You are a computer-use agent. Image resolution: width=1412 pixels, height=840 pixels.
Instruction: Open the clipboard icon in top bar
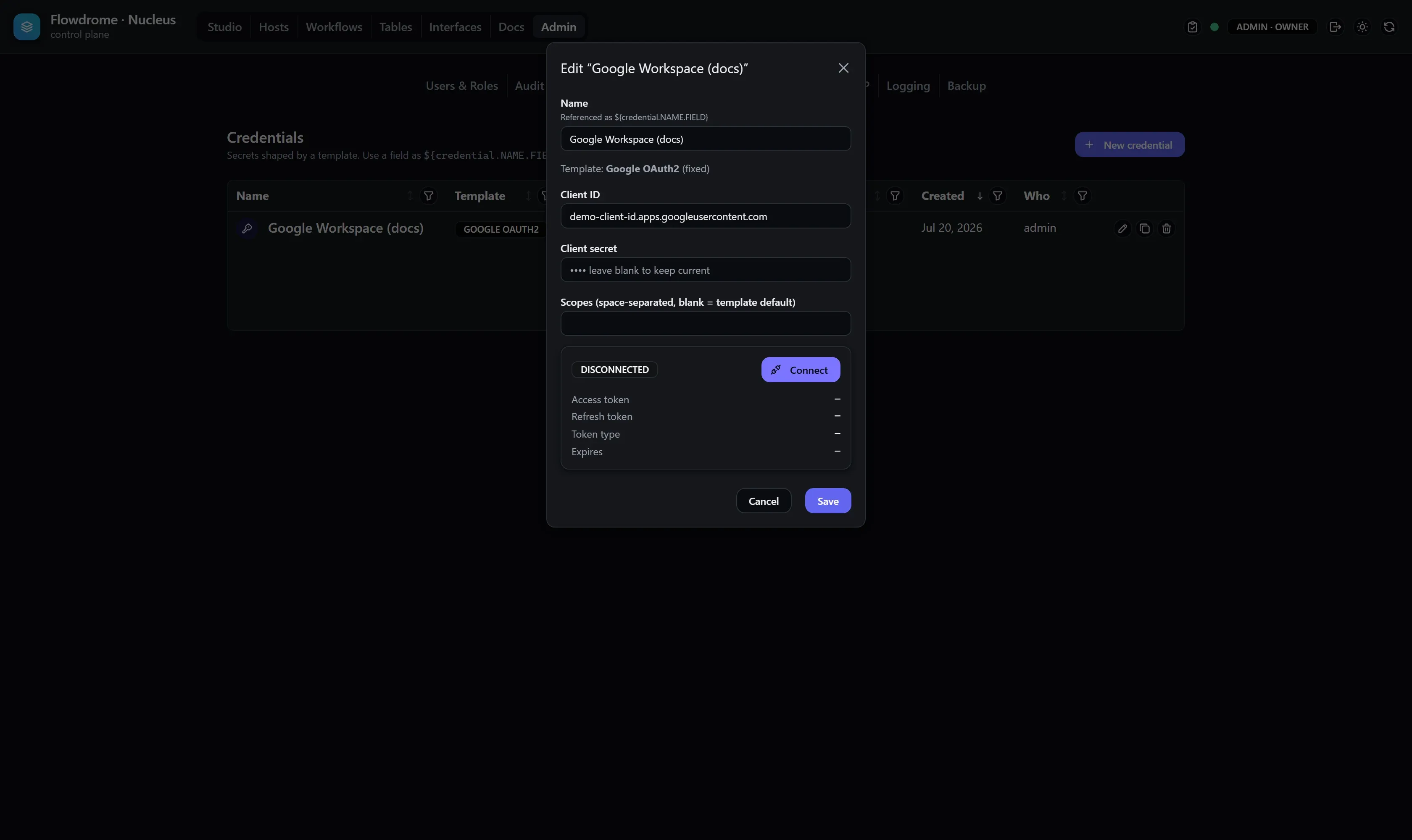click(x=1192, y=26)
